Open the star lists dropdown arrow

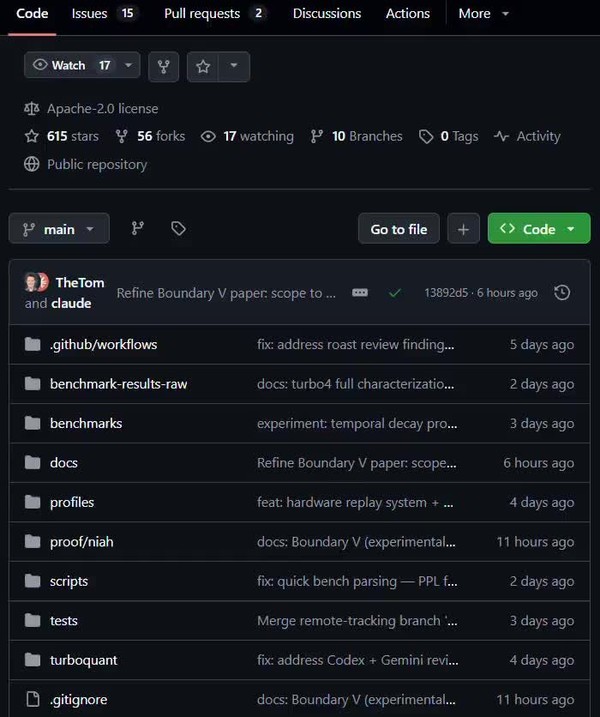[234, 66]
